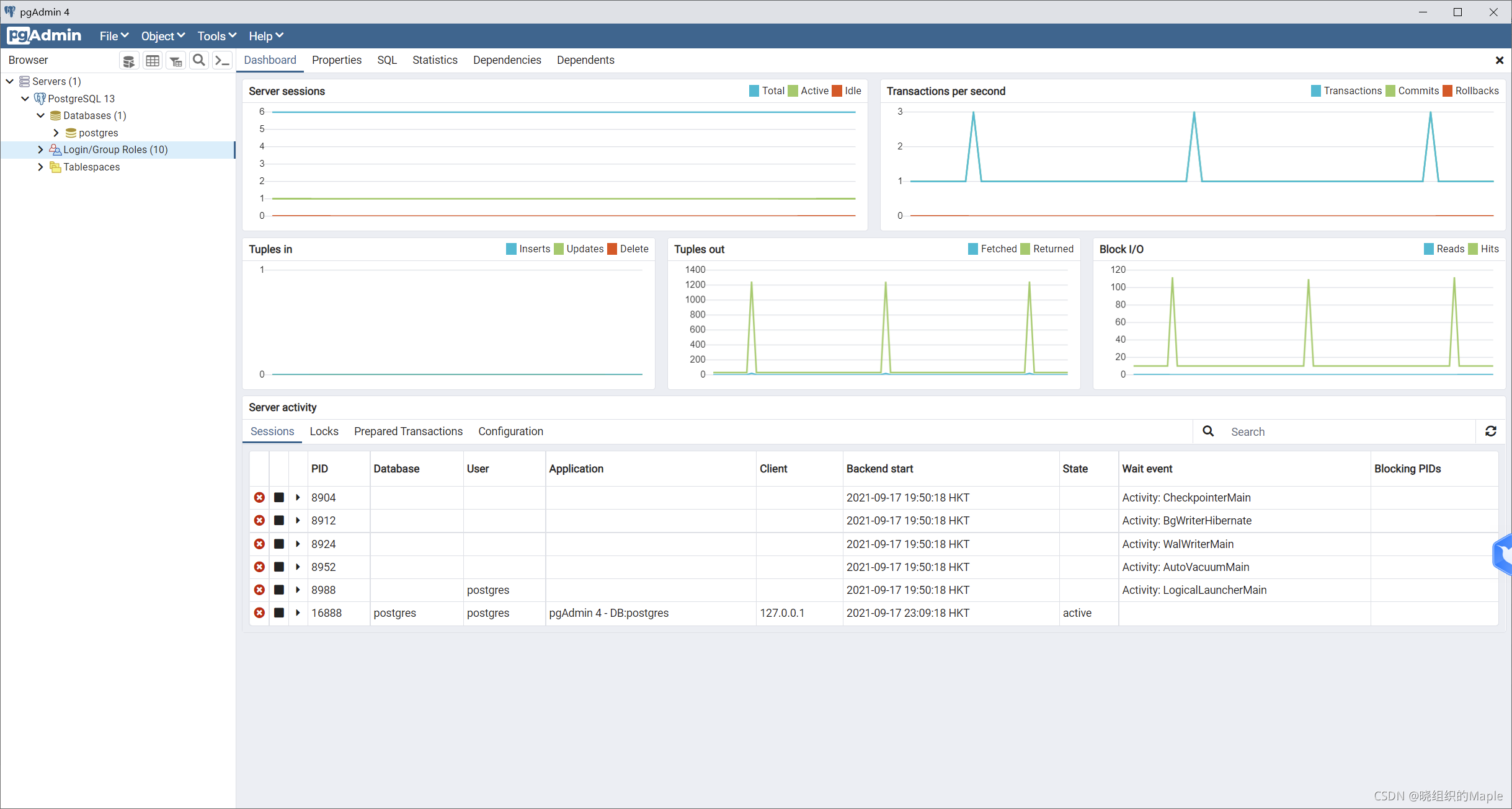Click the Search Objects magnifier icon
Viewport: 1512px width, 809px height.
click(x=198, y=60)
